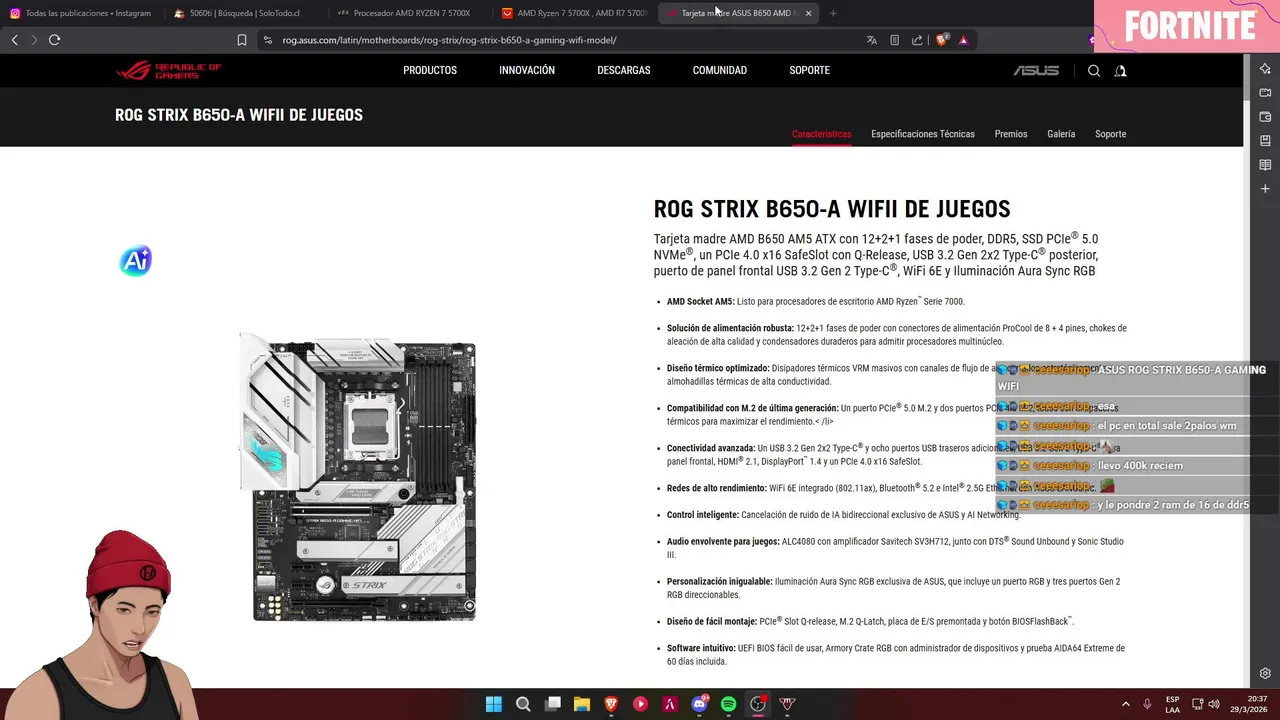Show hidden system tray icons chevron
This screenshot has width=1280, height=720.
click(x=1125, y=704)
